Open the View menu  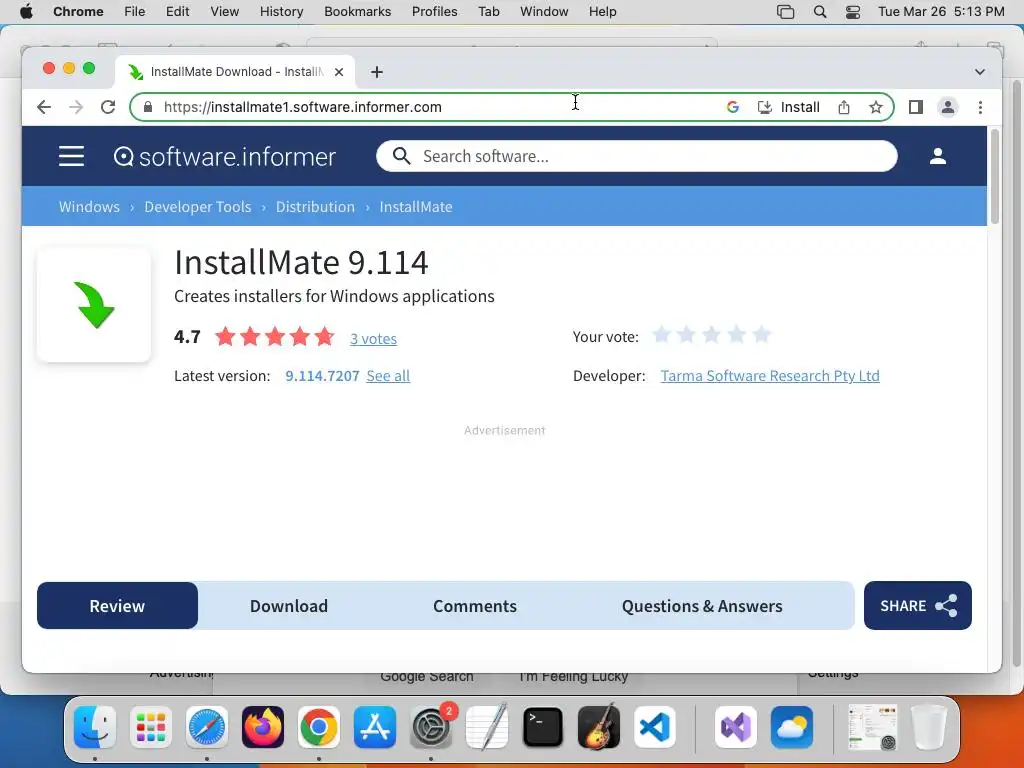pos(225,12)
